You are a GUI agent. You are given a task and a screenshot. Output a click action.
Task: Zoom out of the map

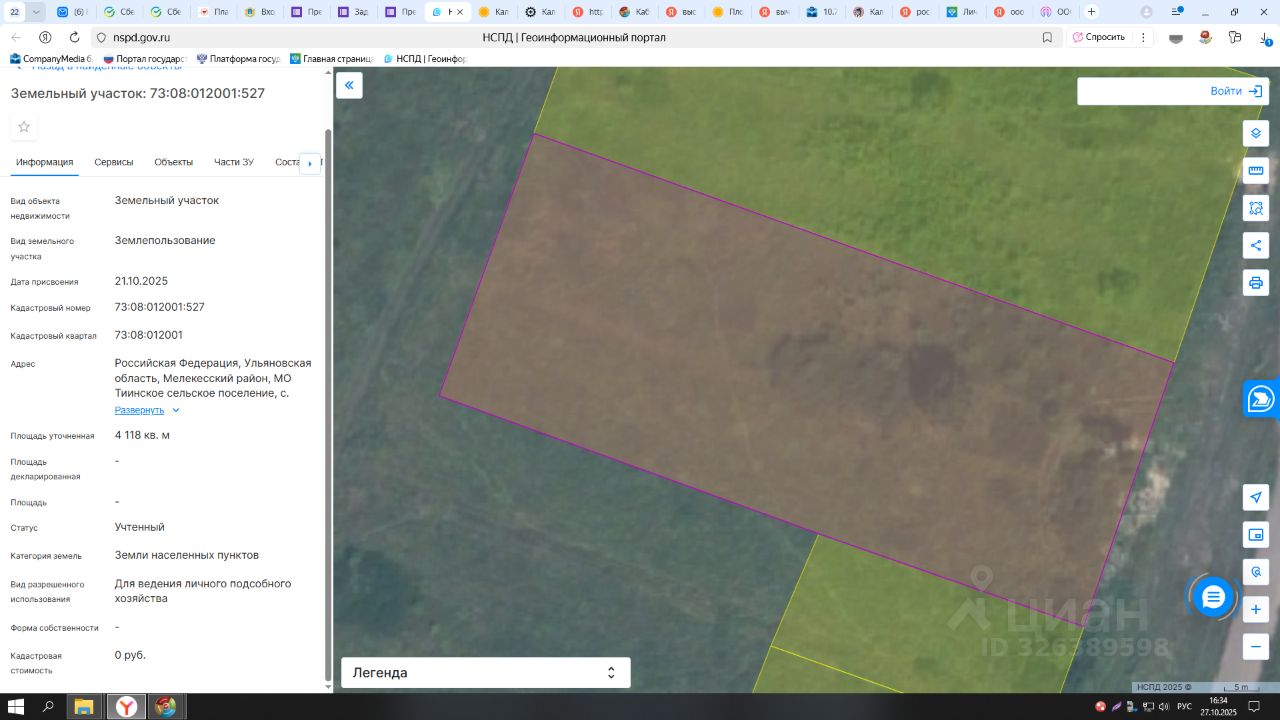point(1256,647)
